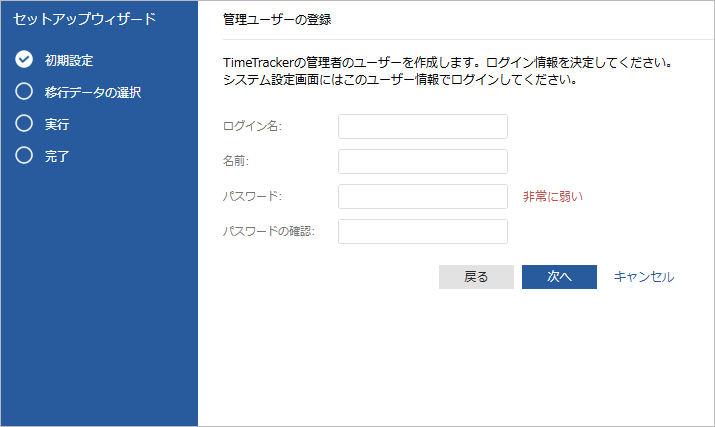Screen dimensions: 715x427
Task: Click into the パスワード field
Action: coord(423,196)
